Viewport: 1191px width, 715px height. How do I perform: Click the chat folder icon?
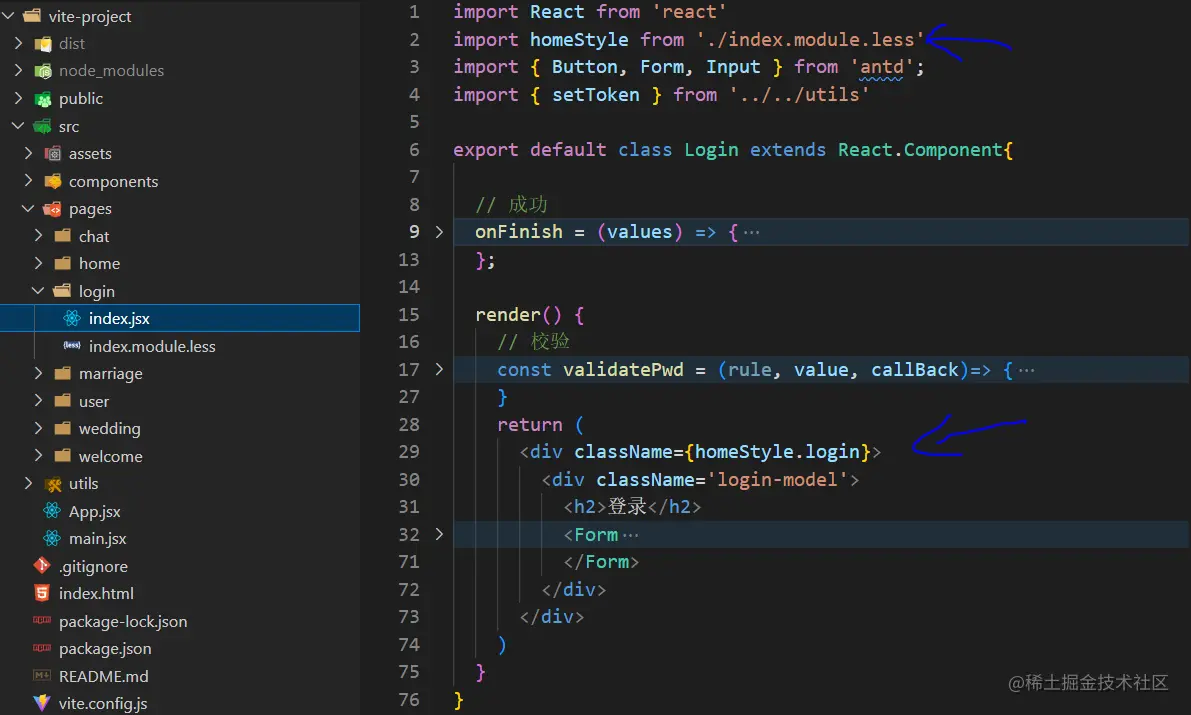63,236
